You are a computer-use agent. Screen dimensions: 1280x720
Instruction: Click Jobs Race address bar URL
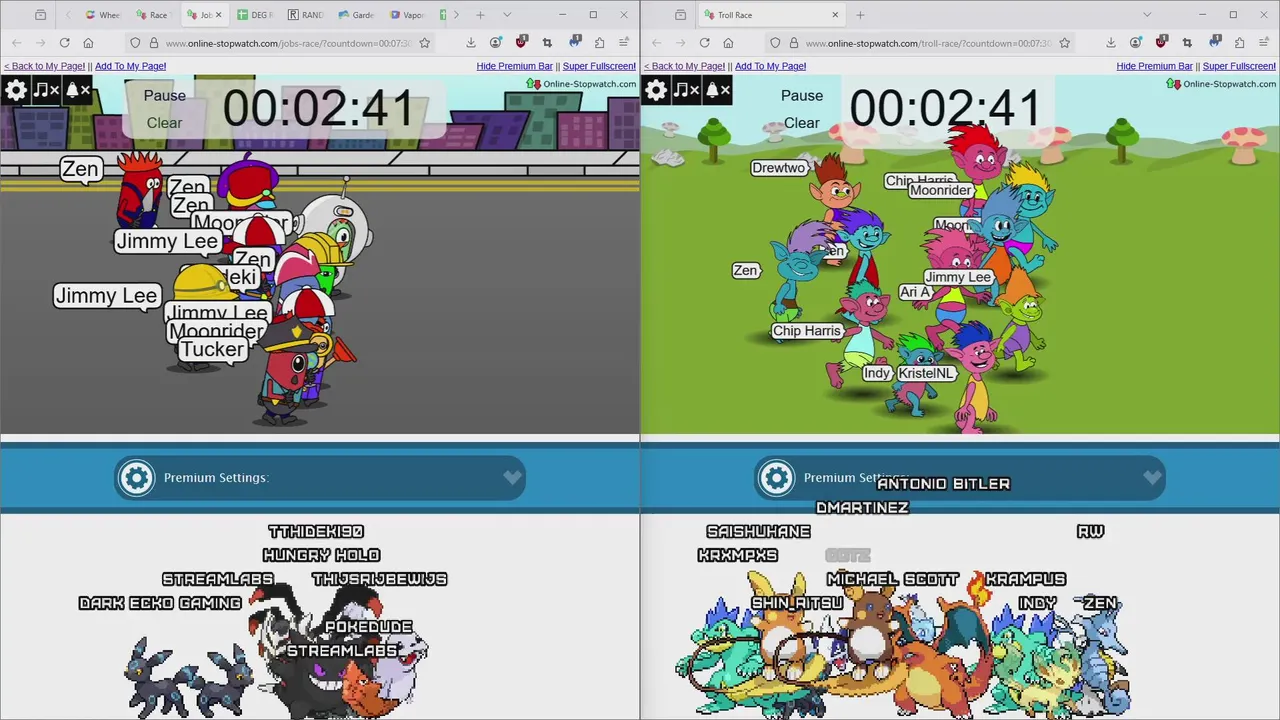288,43
